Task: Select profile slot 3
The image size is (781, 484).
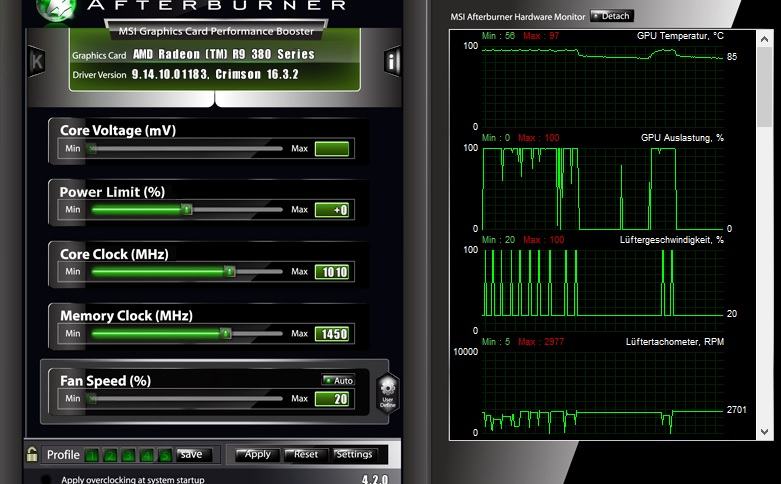Action: point(129,455)
